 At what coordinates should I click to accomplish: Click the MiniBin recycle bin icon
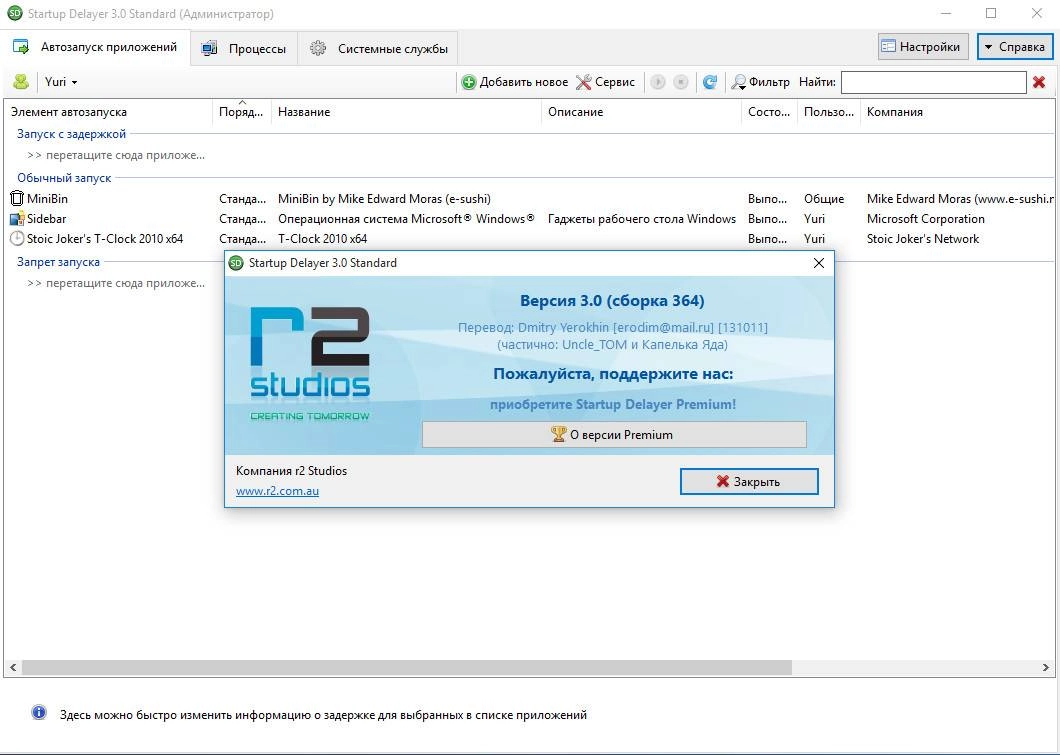(x=17, y=198)
